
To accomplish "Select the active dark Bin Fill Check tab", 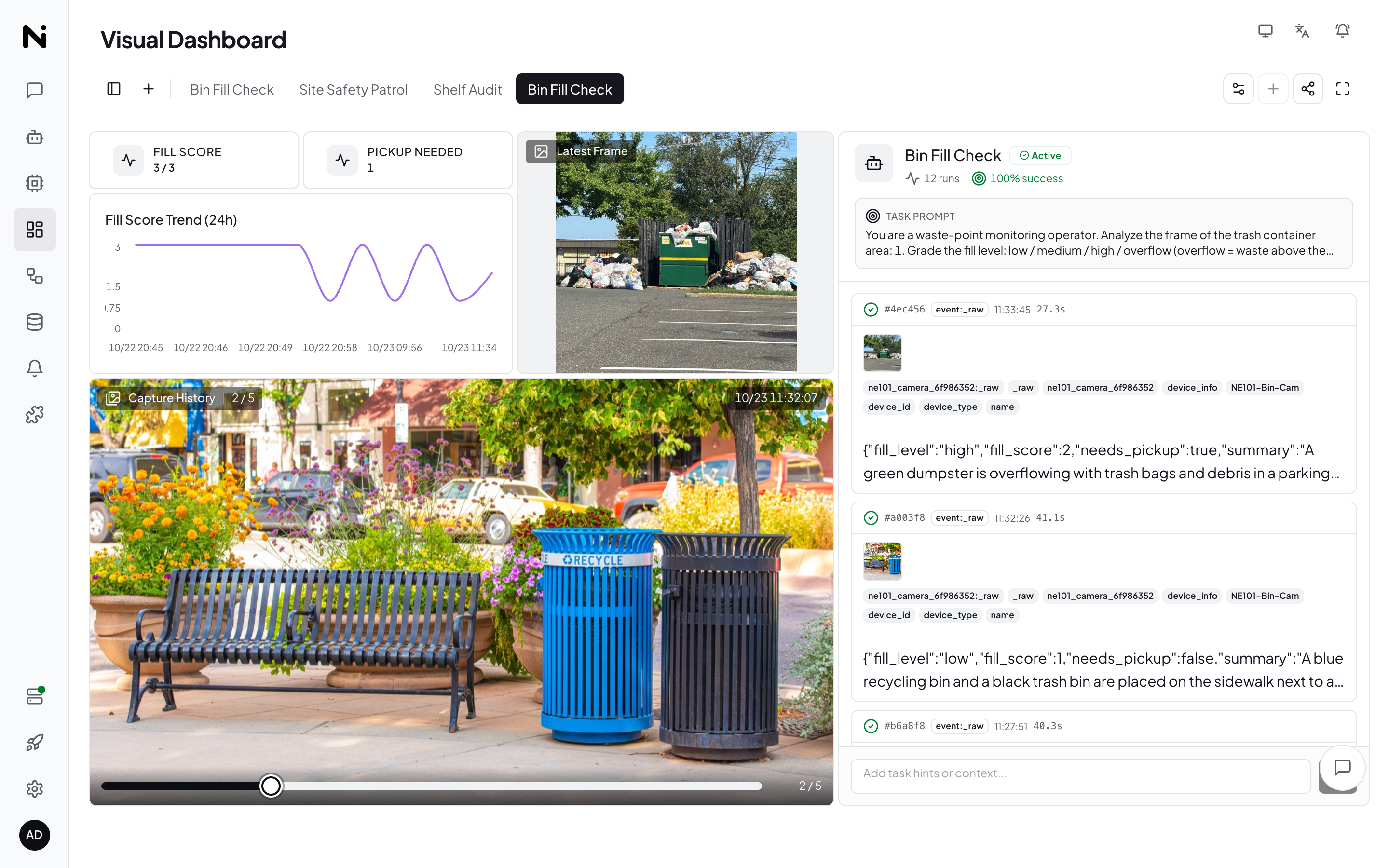I will 570,89.
